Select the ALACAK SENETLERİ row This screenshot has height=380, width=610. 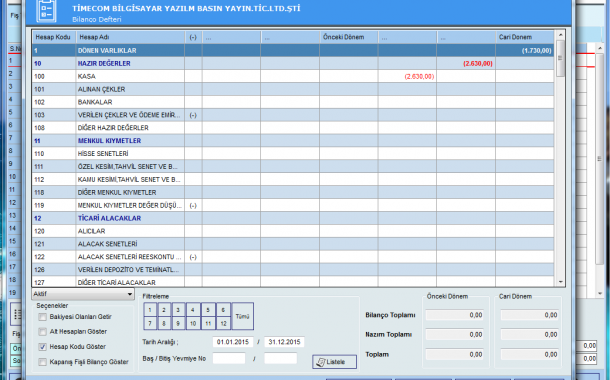pyautogui.click(x=293, y=244)
